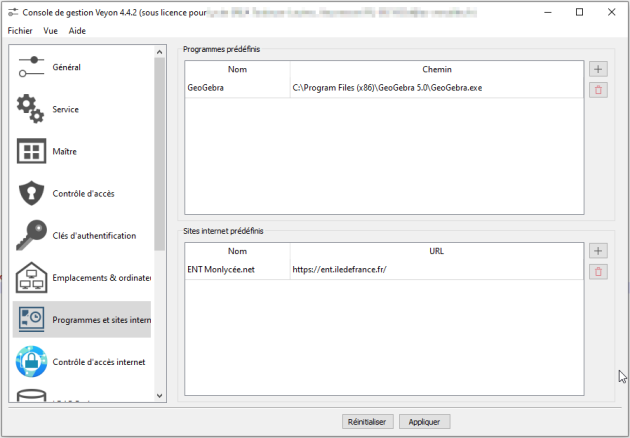
Task: Select the Contrôle d'accès shield icon
Action: point(31,193)
